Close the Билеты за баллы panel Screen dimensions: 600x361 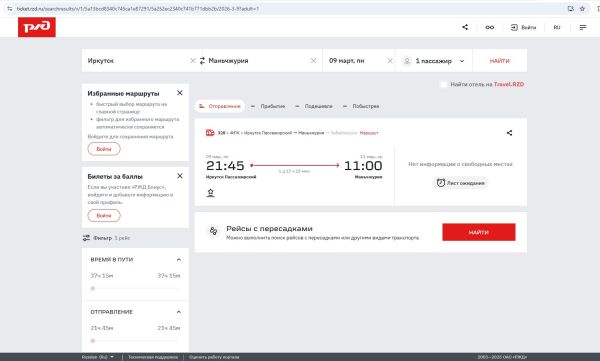180,176
